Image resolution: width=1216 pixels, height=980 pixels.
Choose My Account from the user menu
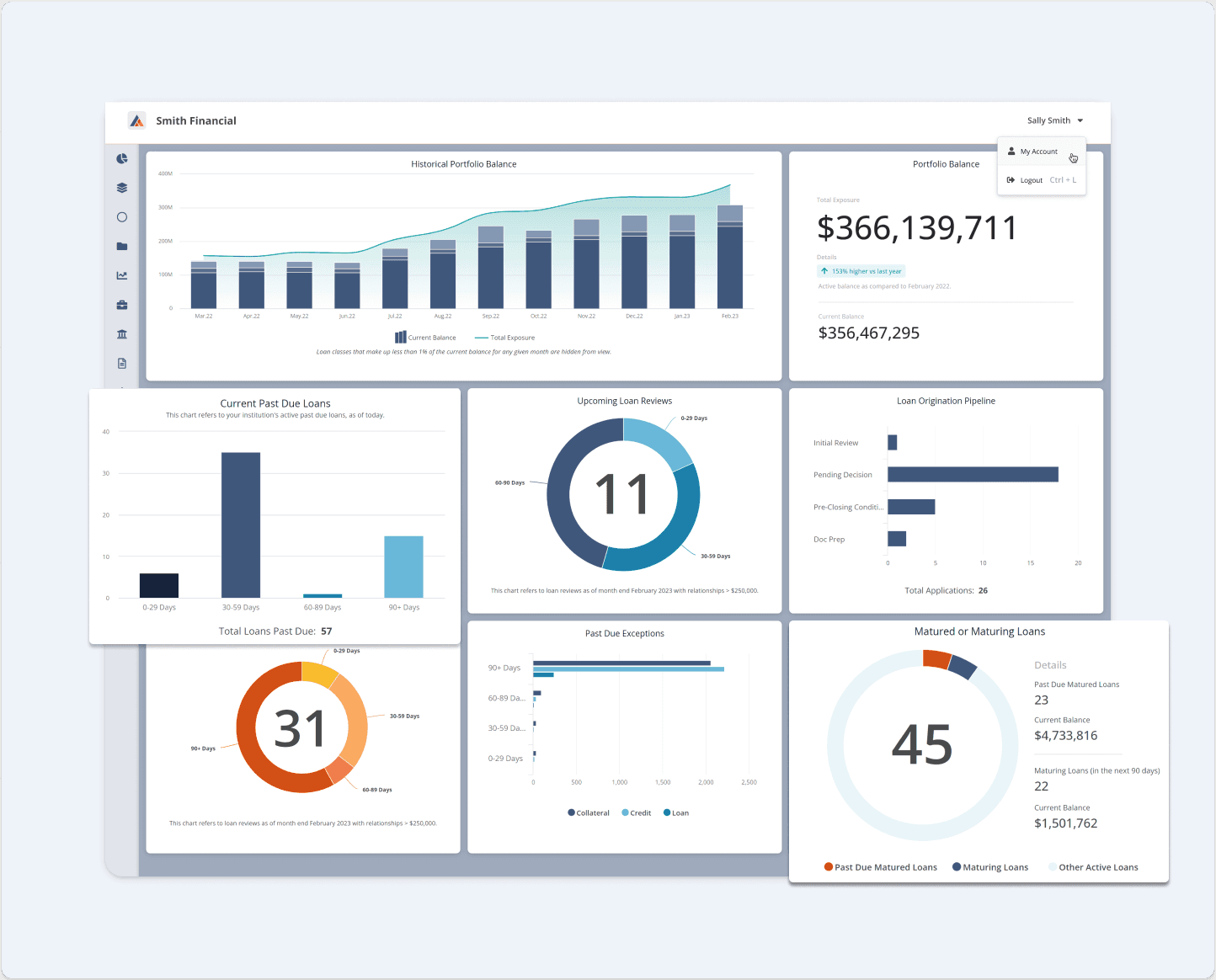[1042, 152]
